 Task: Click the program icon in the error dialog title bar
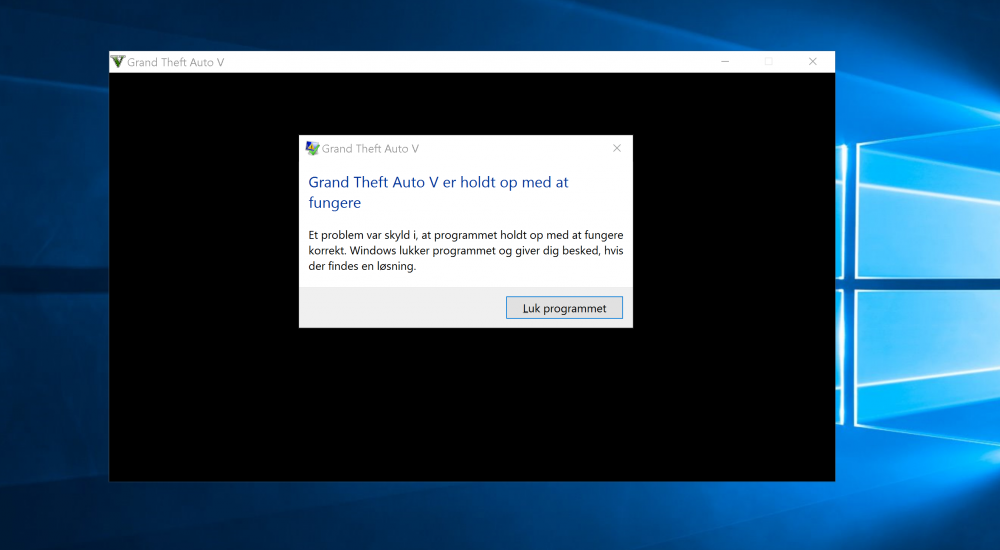pos(312,148)
